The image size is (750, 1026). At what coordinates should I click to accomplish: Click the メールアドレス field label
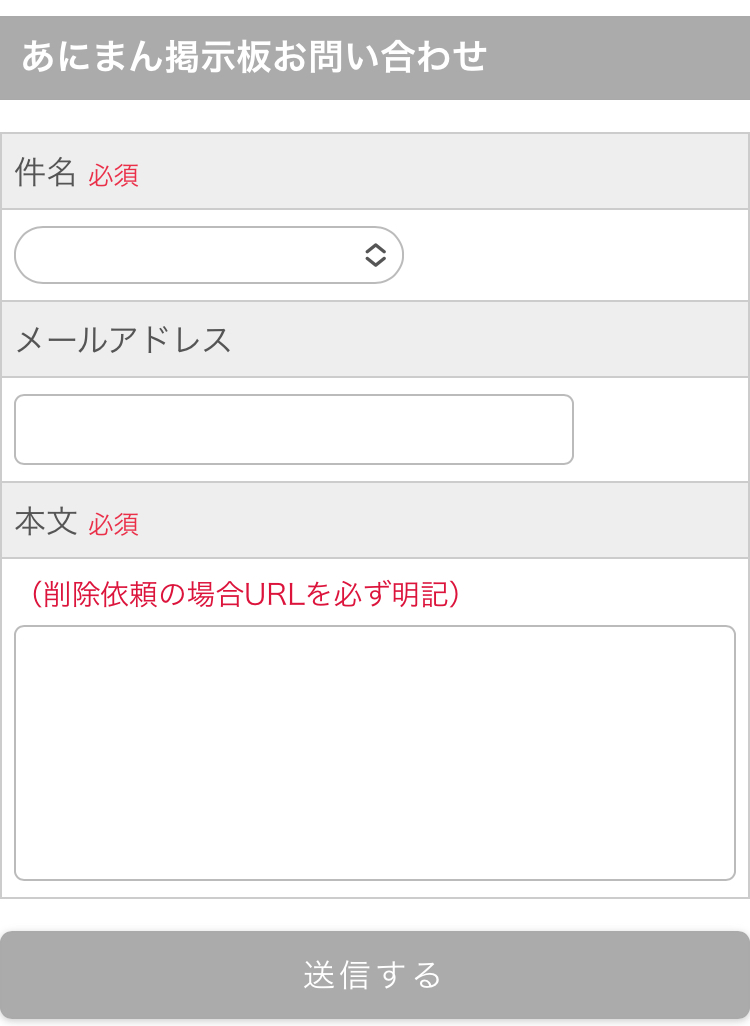(x=123, y=340)
